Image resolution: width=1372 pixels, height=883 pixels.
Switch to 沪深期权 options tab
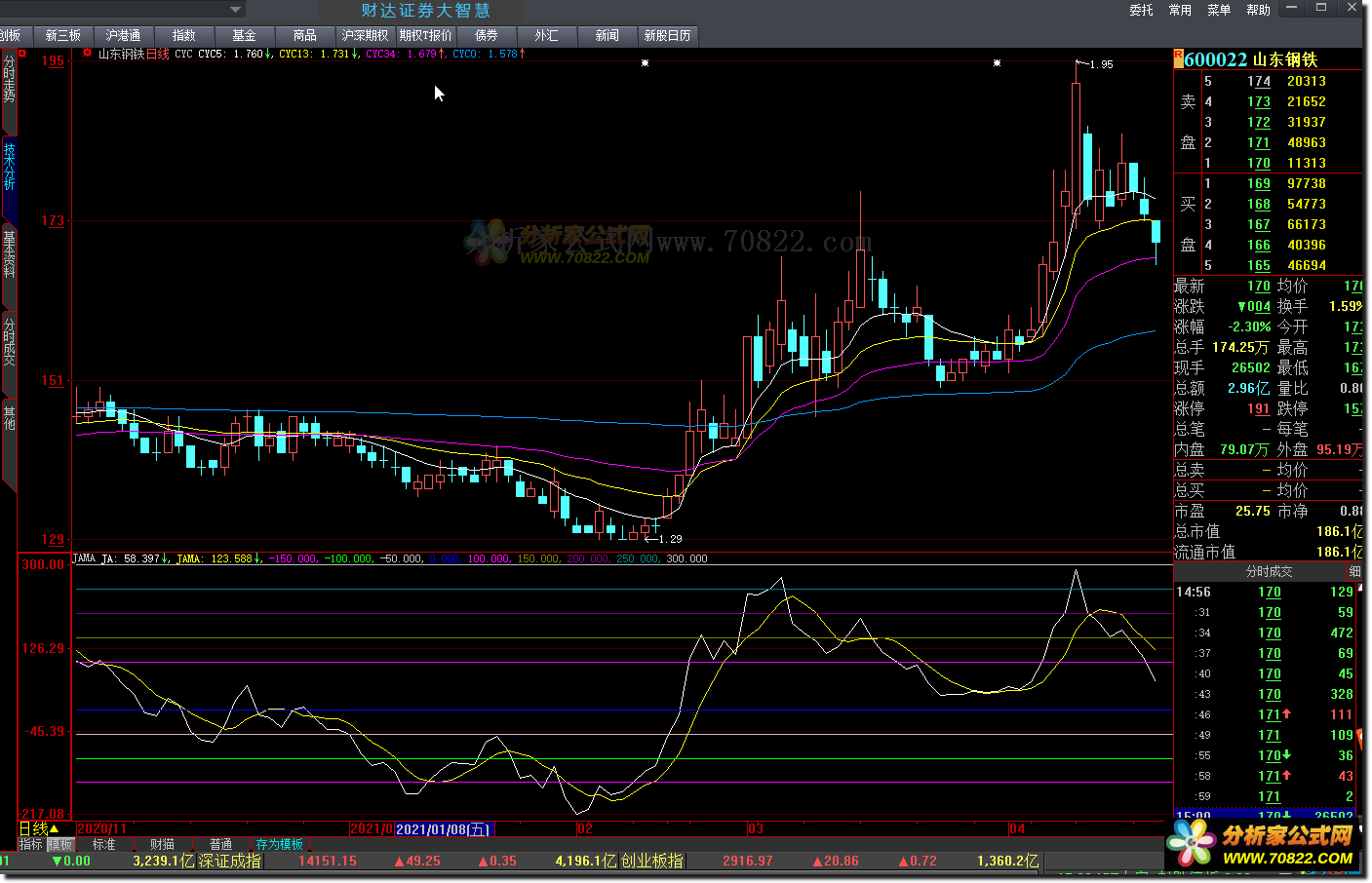coord(366,35)
